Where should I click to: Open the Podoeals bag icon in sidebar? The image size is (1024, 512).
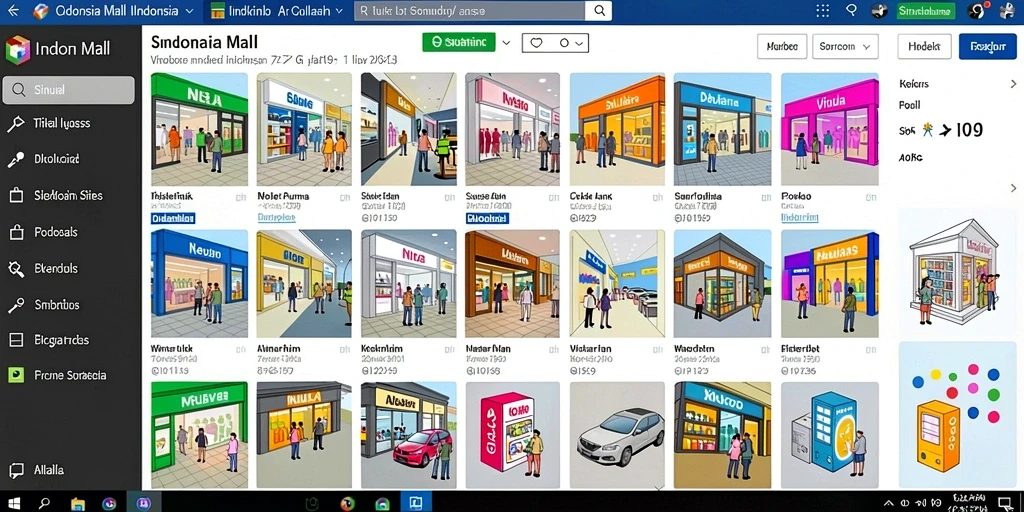[x=16, y=232]
